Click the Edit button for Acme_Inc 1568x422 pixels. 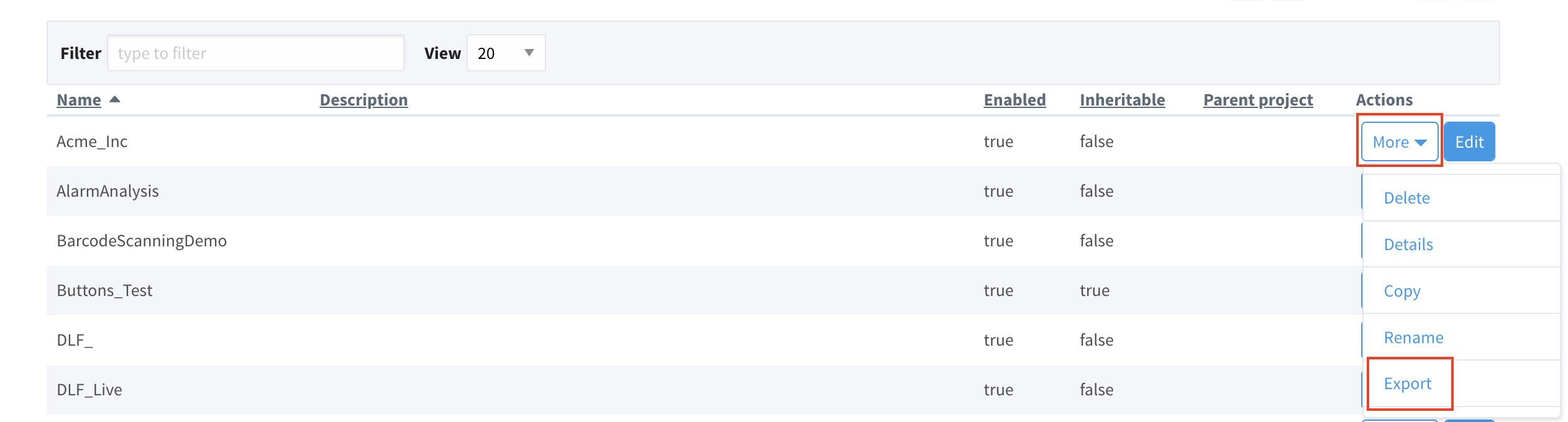(1469, 142)
